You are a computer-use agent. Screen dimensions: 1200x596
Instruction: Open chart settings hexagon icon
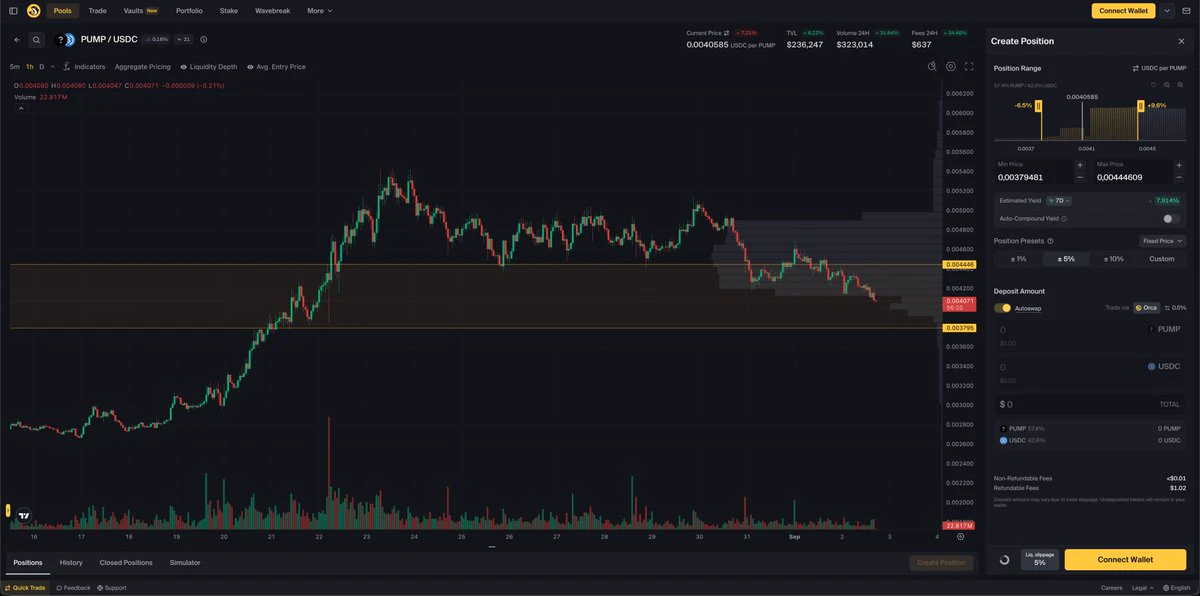(951, 66)
